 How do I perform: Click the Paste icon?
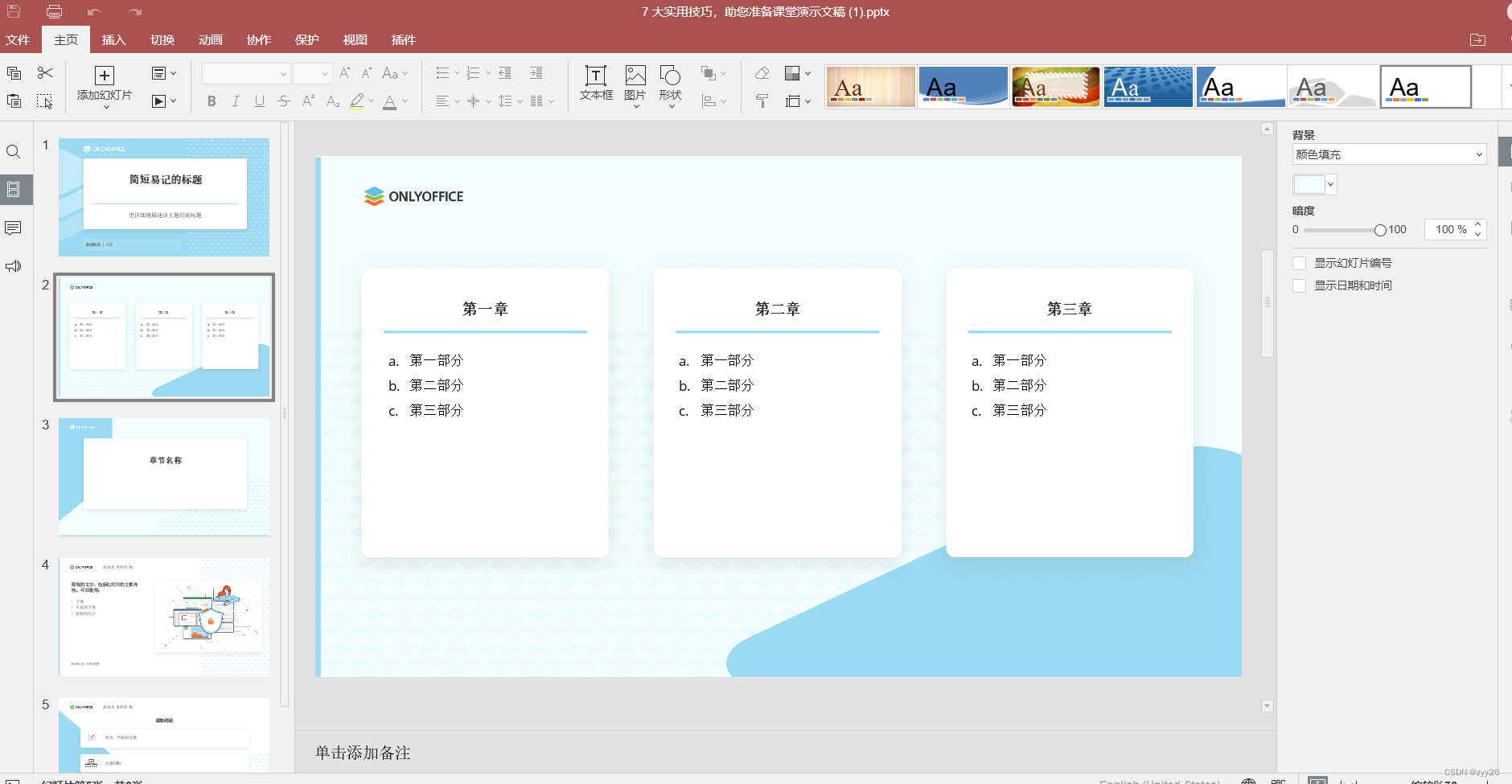pyautogui.click(x=14, y=101)
